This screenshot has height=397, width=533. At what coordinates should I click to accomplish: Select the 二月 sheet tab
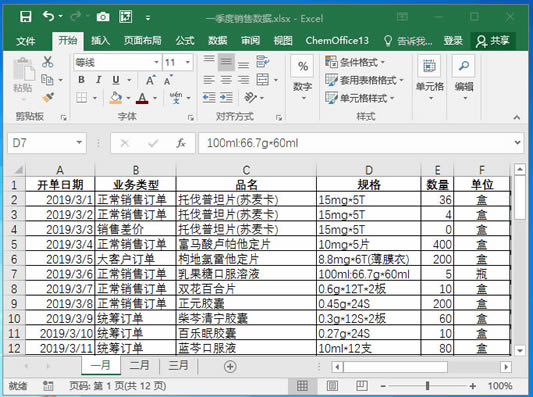tap(139, 365)
